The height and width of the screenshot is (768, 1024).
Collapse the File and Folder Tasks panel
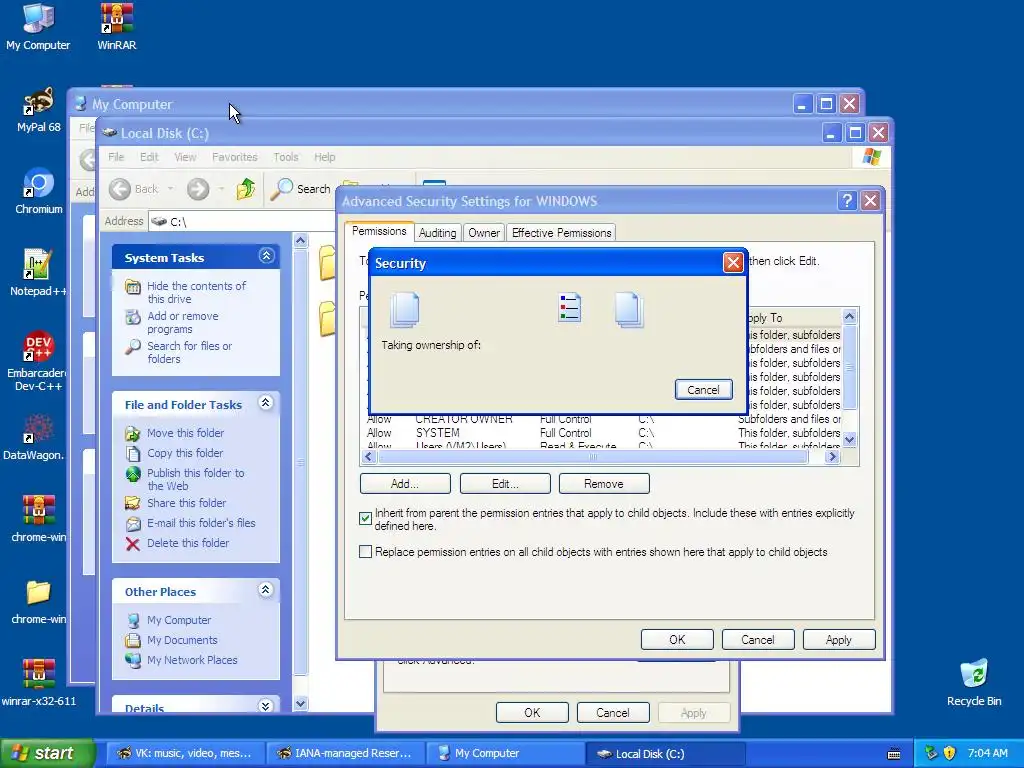[x=266, y=403]
